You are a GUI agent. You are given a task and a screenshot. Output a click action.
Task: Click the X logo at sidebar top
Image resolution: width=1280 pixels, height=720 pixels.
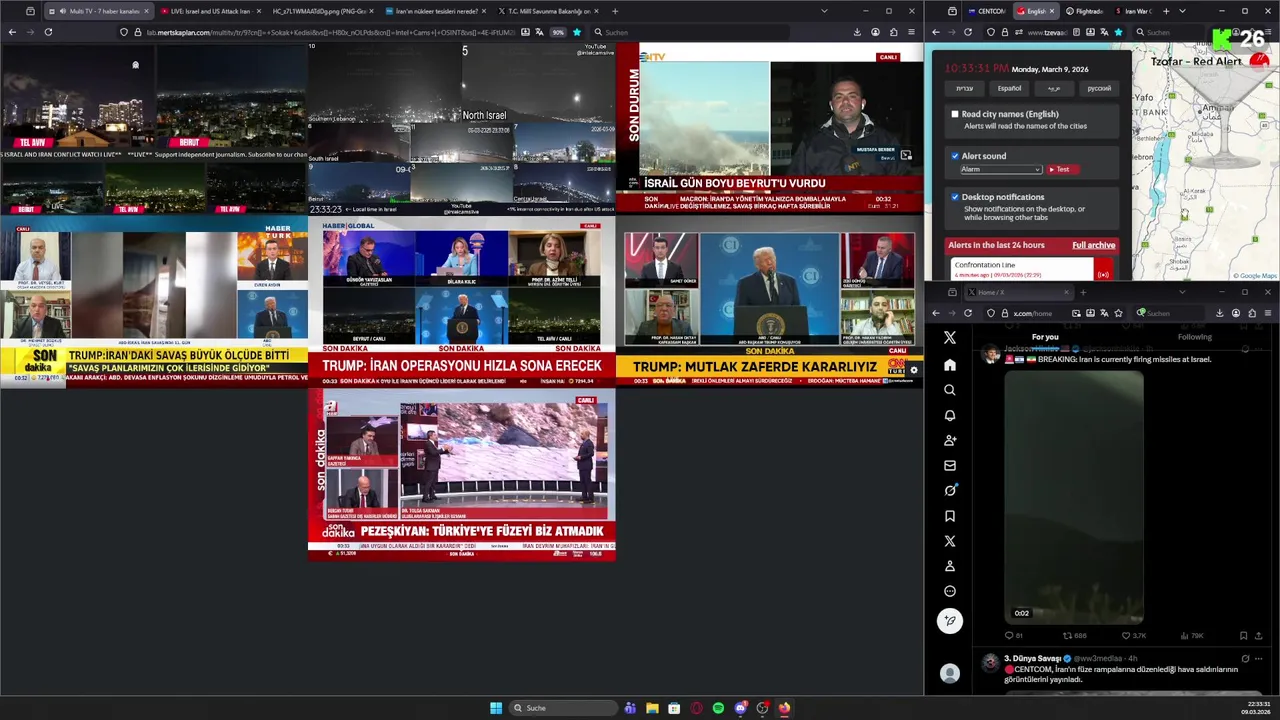pos(950,338)
